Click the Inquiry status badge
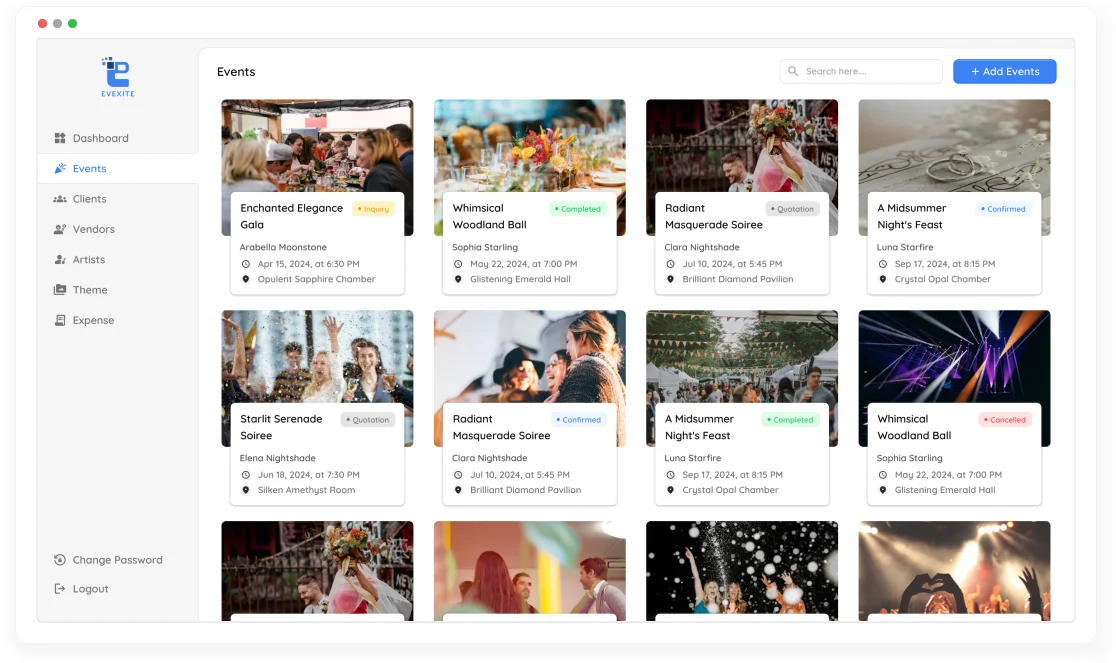 [x=374, y=209]
